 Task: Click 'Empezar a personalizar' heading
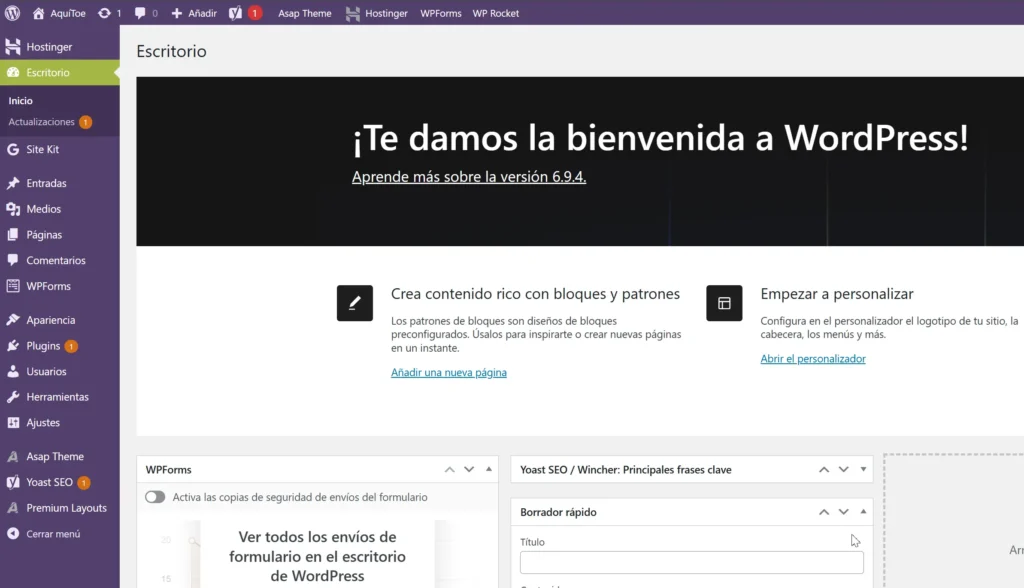coord(837,294)
